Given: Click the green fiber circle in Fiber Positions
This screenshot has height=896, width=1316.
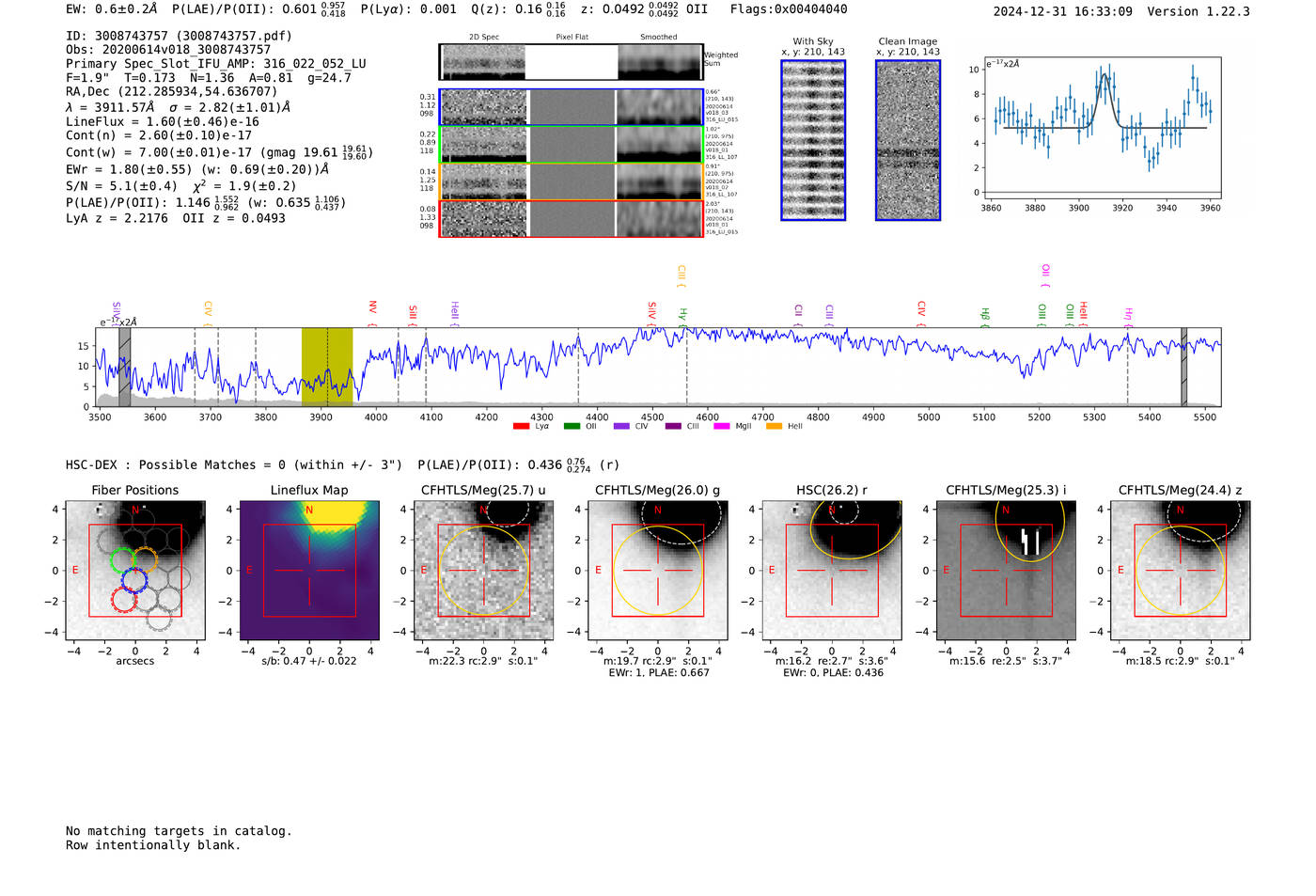Looking at the screenshot, I should click(x=123, y=561).
